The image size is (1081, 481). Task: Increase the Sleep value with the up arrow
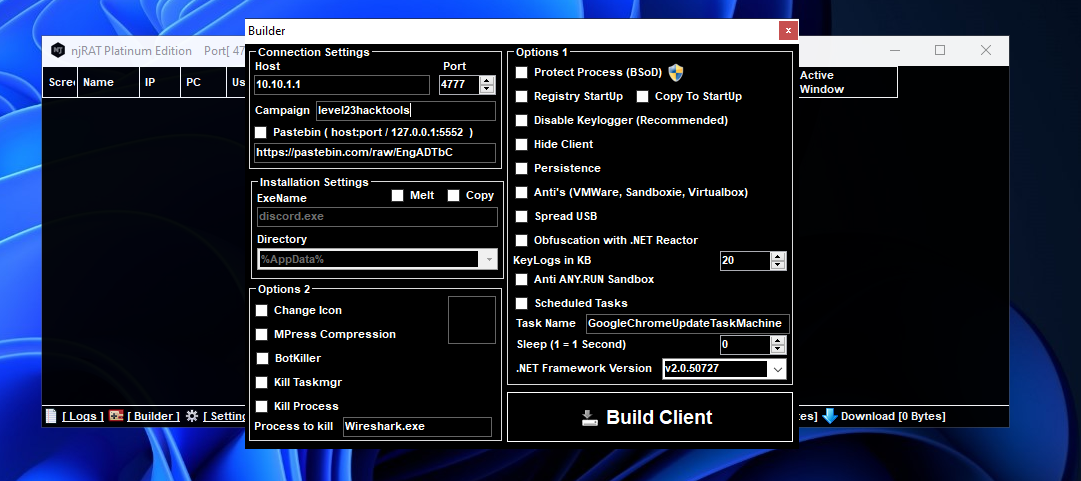(x=778, y=340)
